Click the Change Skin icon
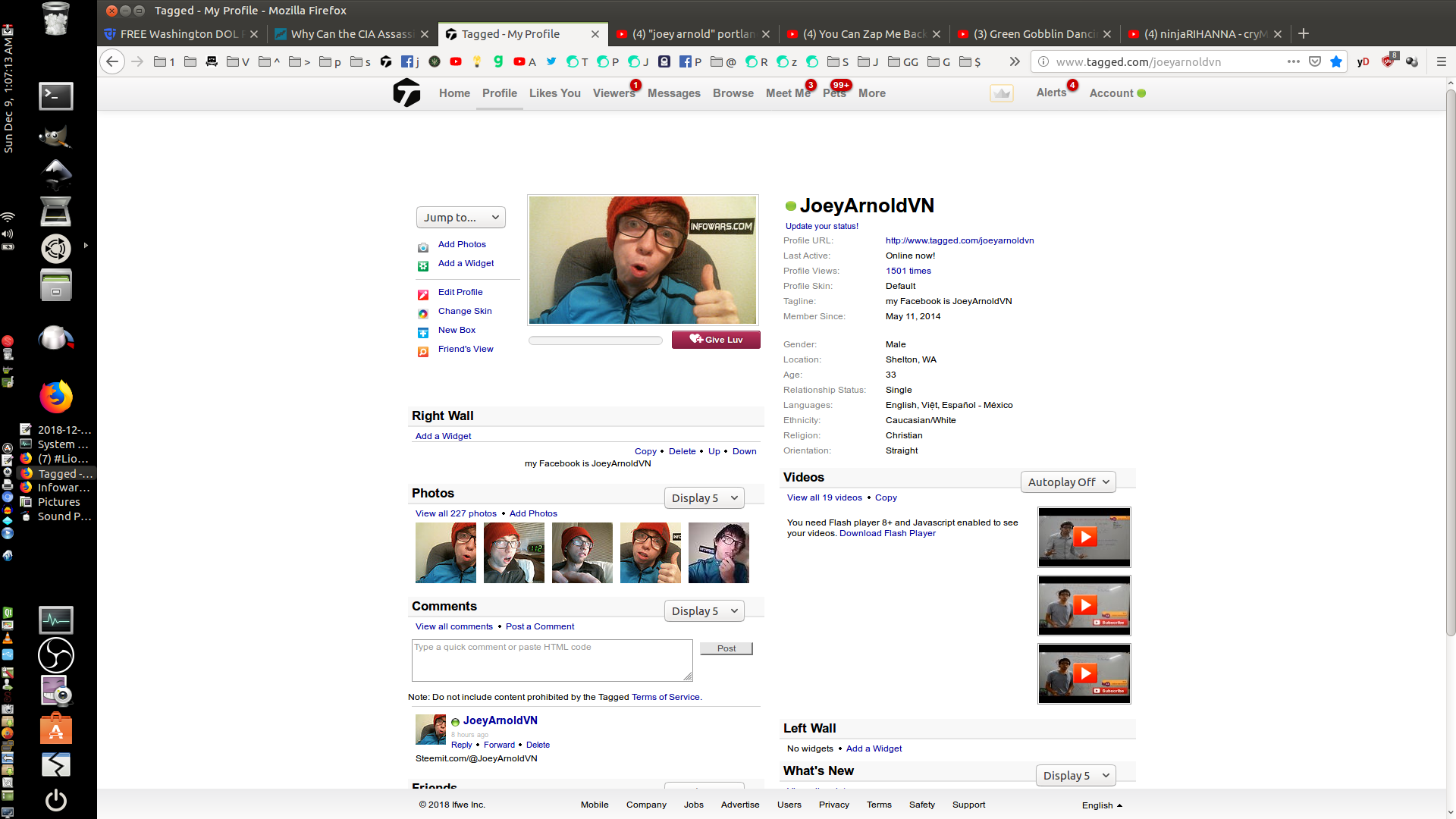Image resolution: width=1456 pixels, height=819 pixels. coord(422,313)
